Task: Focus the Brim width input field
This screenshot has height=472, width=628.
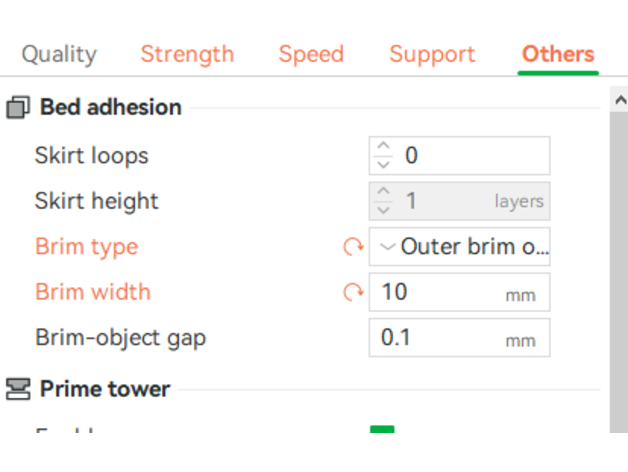Action: [x=440, y=292]
